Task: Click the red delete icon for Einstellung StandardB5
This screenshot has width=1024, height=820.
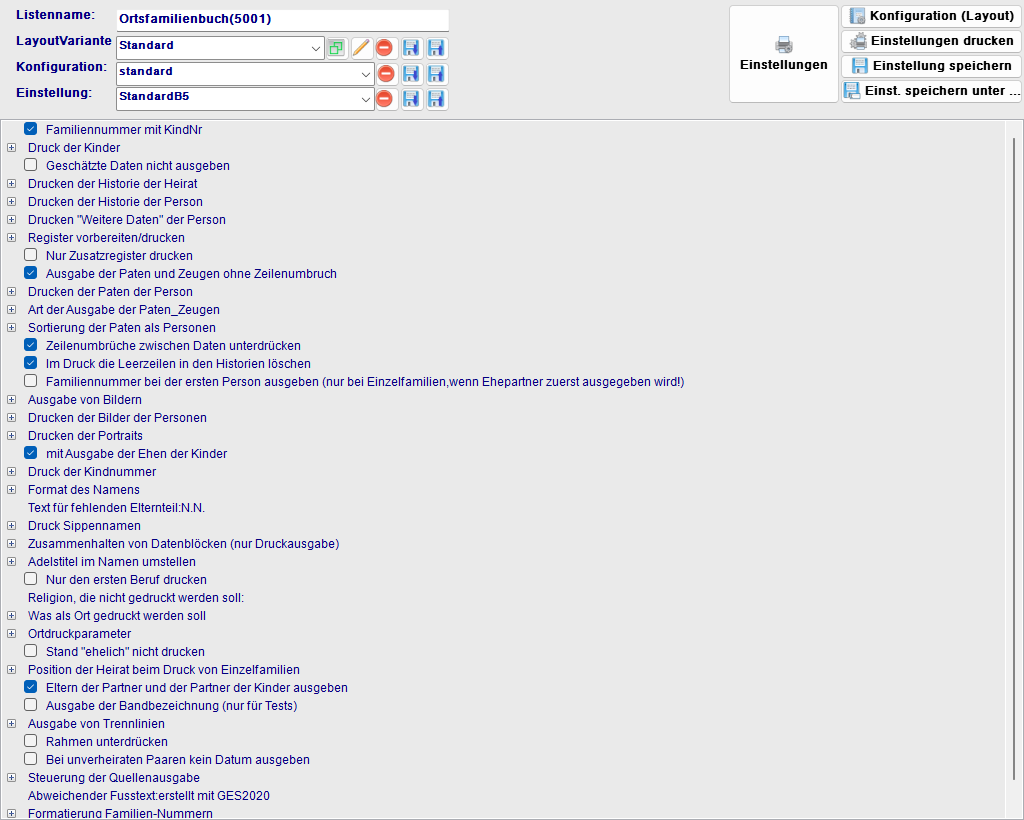Action: [387, 98]
